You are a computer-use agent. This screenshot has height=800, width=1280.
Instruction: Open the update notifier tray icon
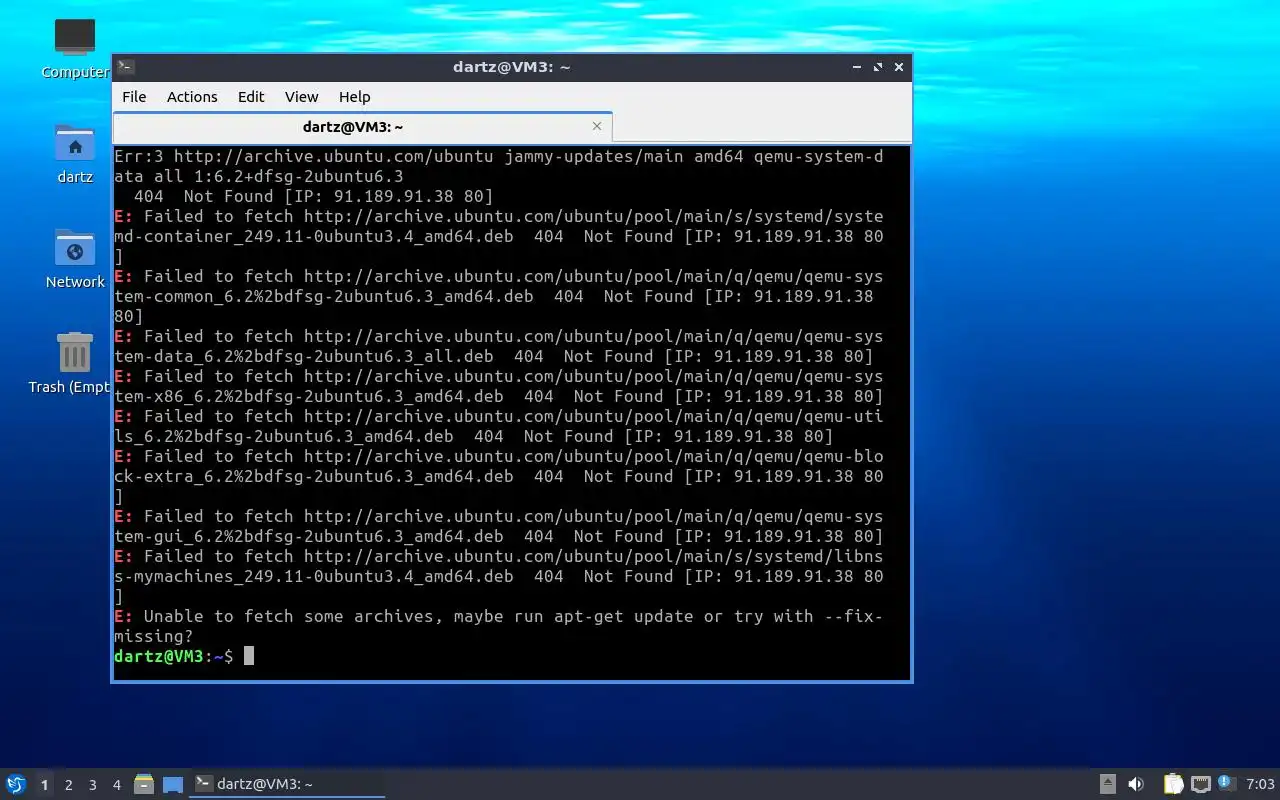pyautogui.click(x=1226, y=783)
